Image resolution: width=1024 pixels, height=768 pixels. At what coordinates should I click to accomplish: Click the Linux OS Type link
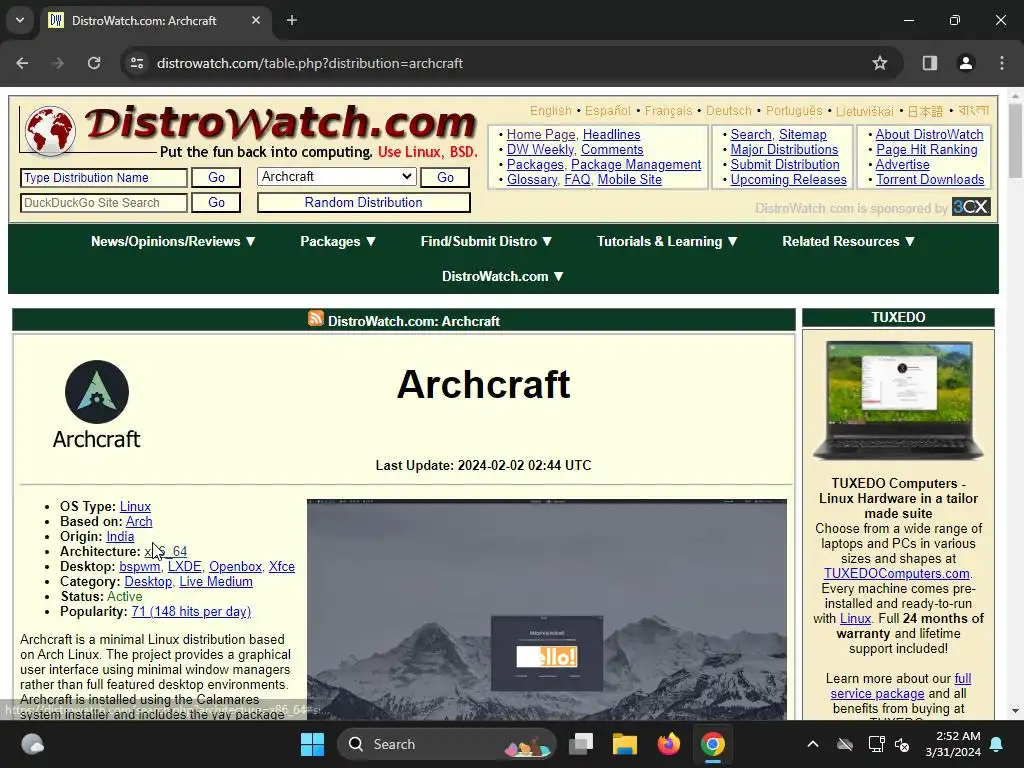[x=135, y=507]
